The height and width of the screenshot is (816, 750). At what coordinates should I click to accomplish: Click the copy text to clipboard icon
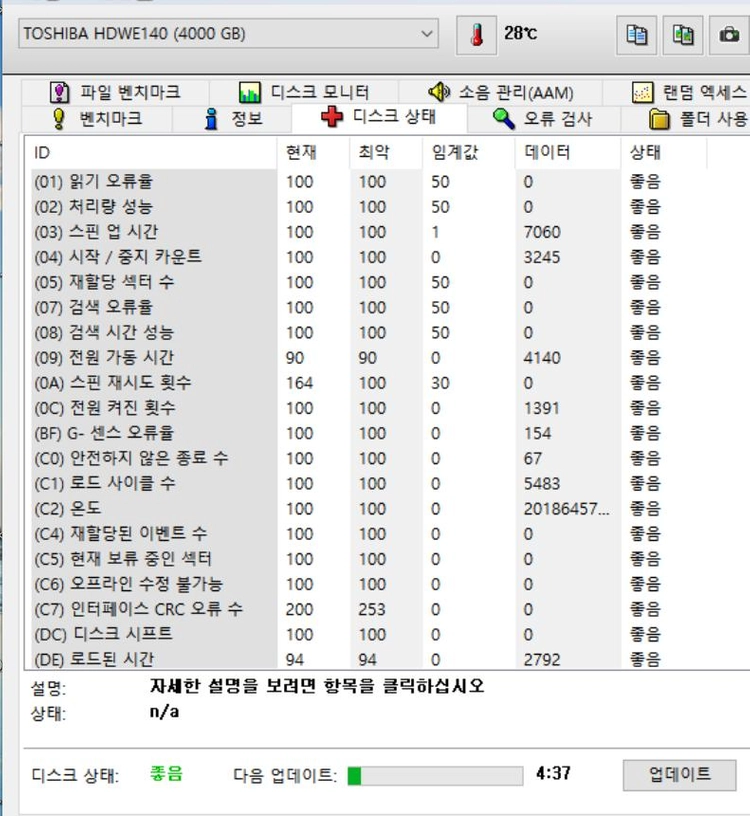point(636,35)
